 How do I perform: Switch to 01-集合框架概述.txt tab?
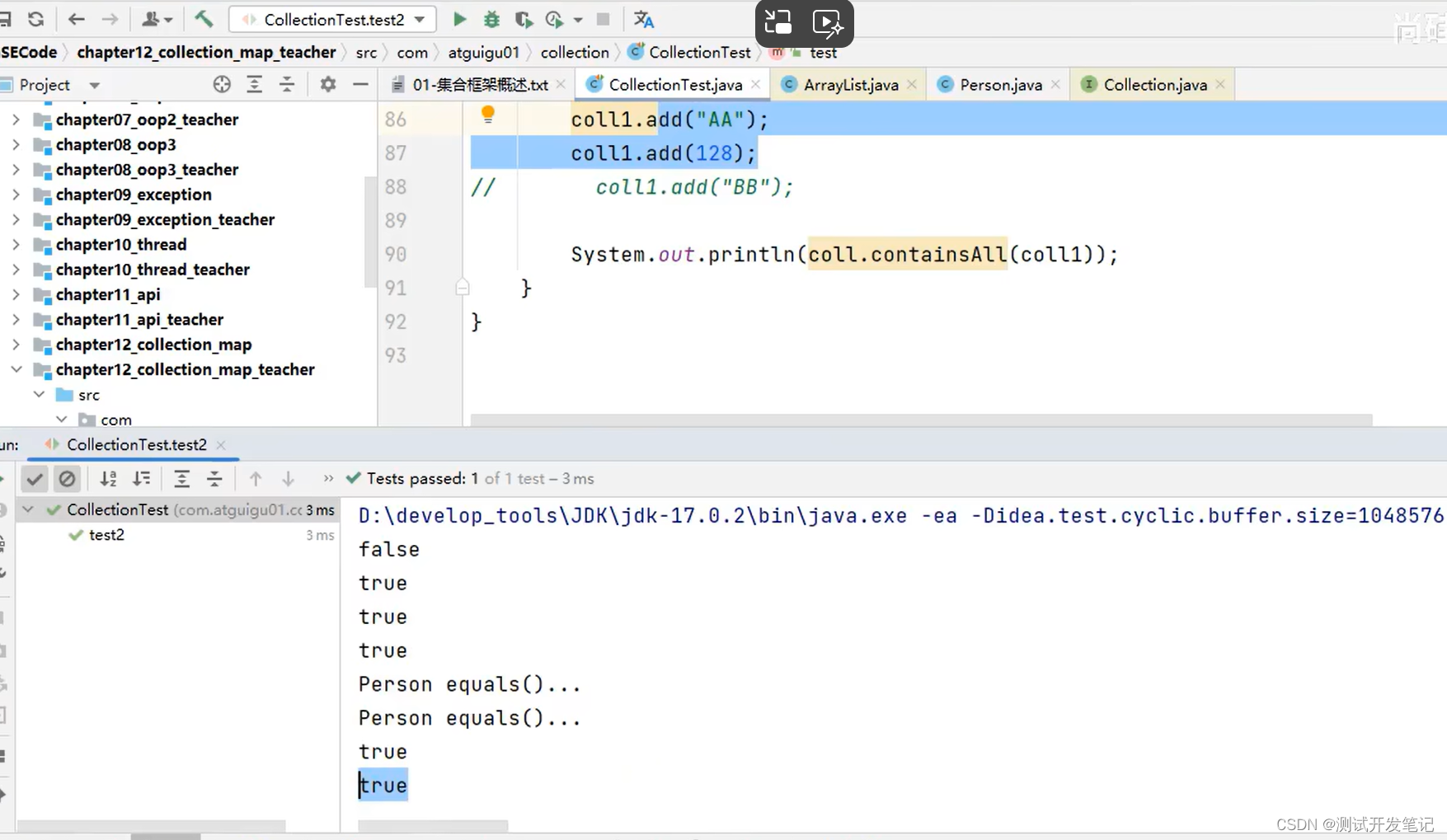click(x=479, y=85)
